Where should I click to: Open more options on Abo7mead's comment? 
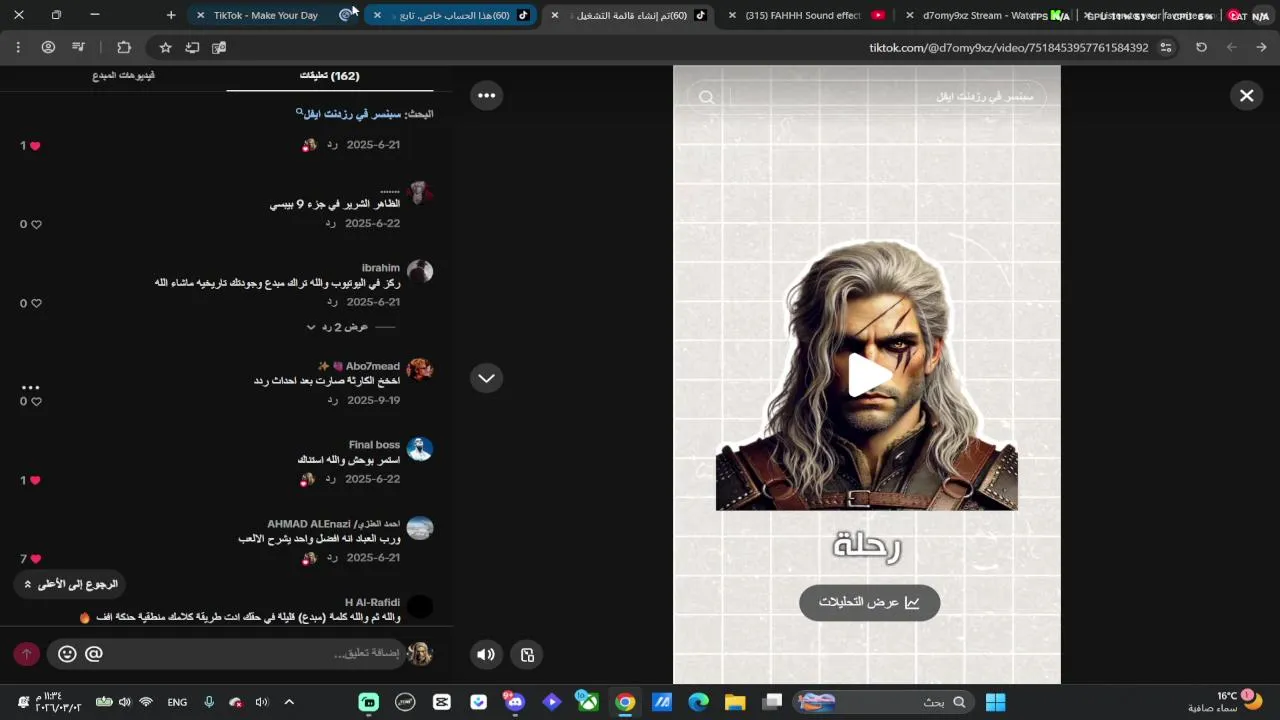coord(30,387)
